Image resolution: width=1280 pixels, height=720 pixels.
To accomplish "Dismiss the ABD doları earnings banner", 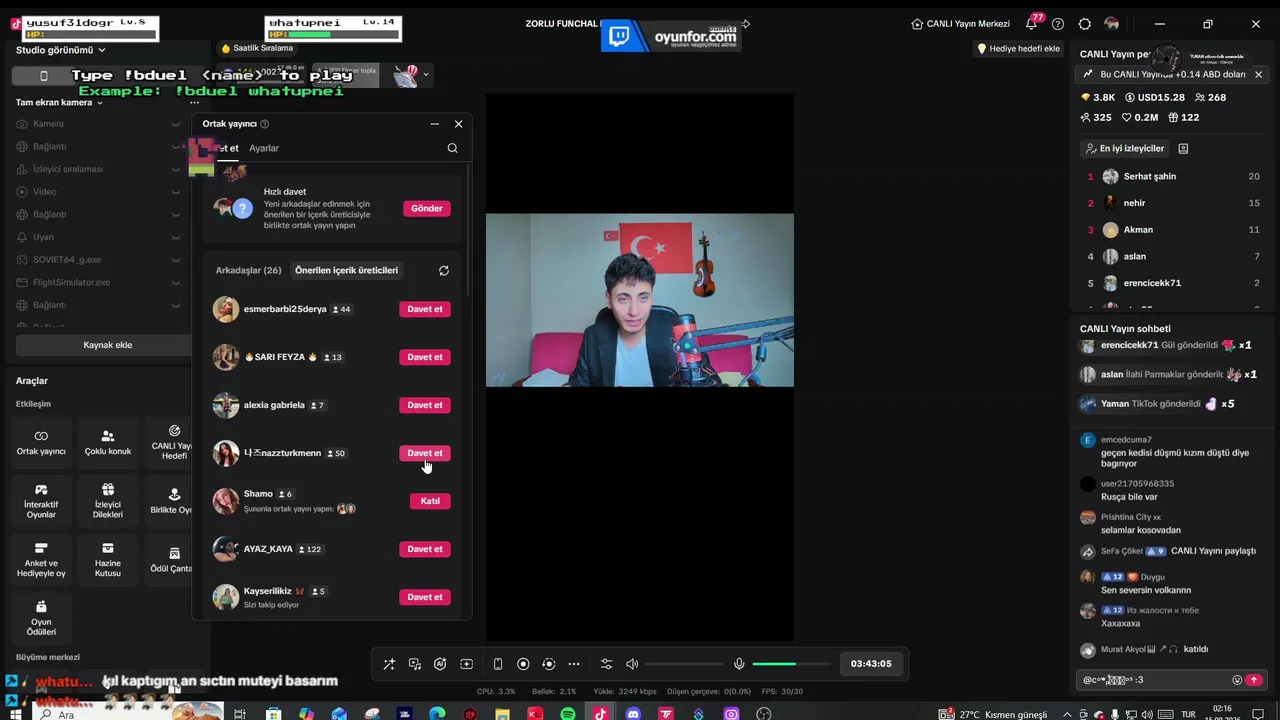I will point(1258,75).
